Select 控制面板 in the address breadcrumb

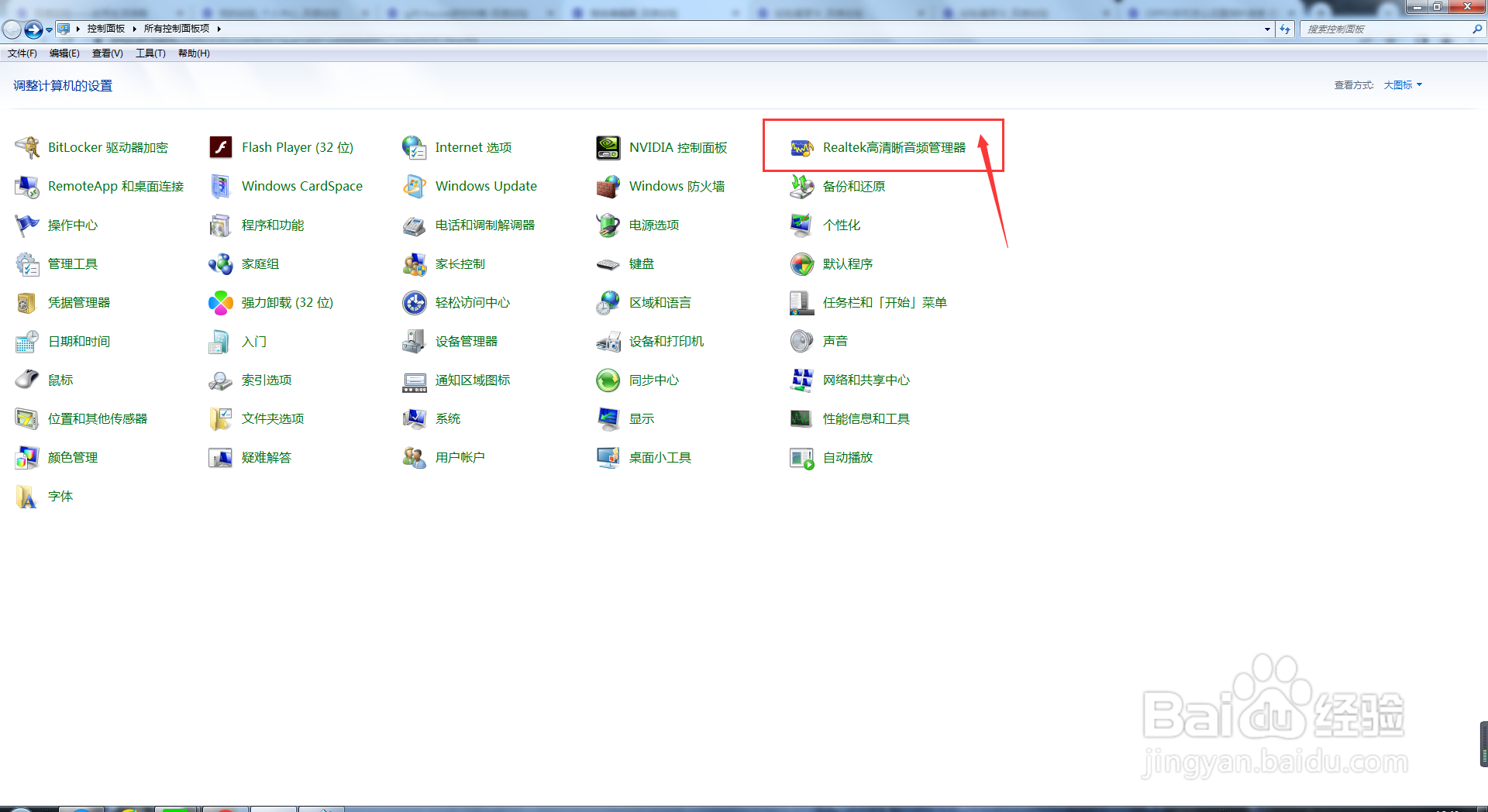click(106, 29)
